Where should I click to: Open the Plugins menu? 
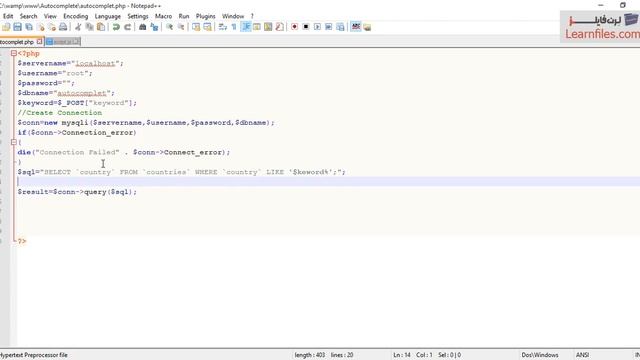[x=206, y=16]
